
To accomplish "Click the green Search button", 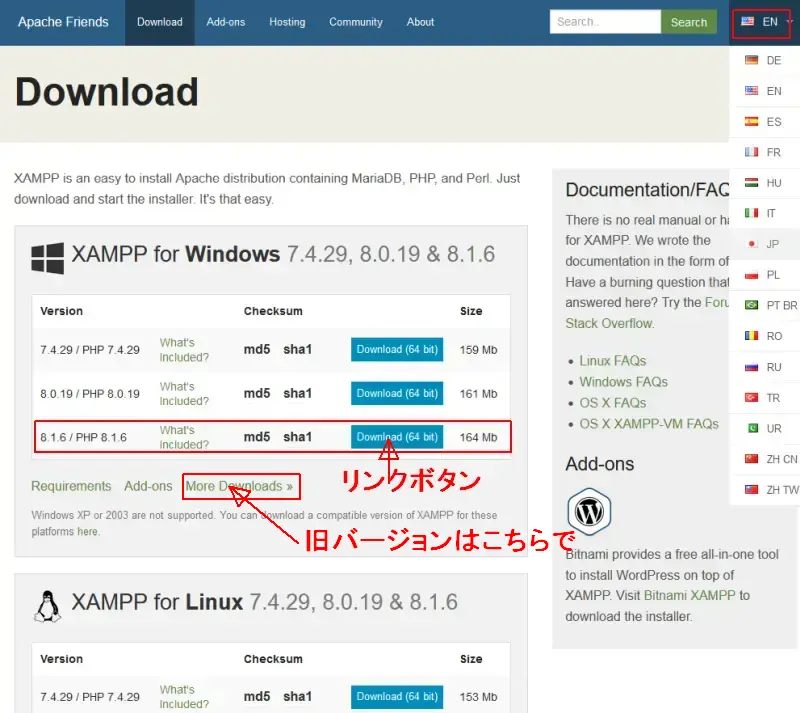I will [689, 22].
